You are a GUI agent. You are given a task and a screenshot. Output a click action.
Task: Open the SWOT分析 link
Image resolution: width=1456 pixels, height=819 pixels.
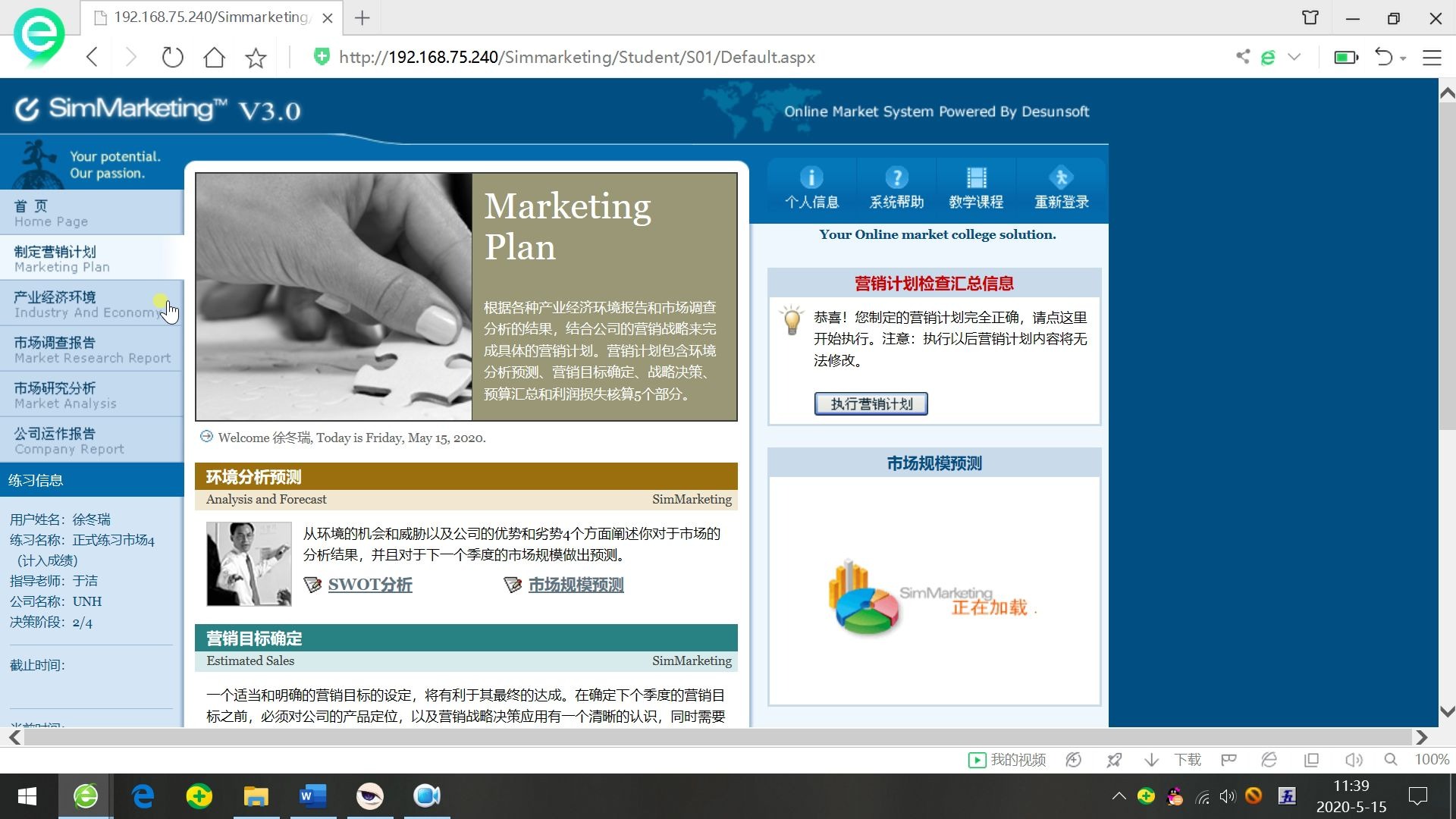click(x=369, y=585)
